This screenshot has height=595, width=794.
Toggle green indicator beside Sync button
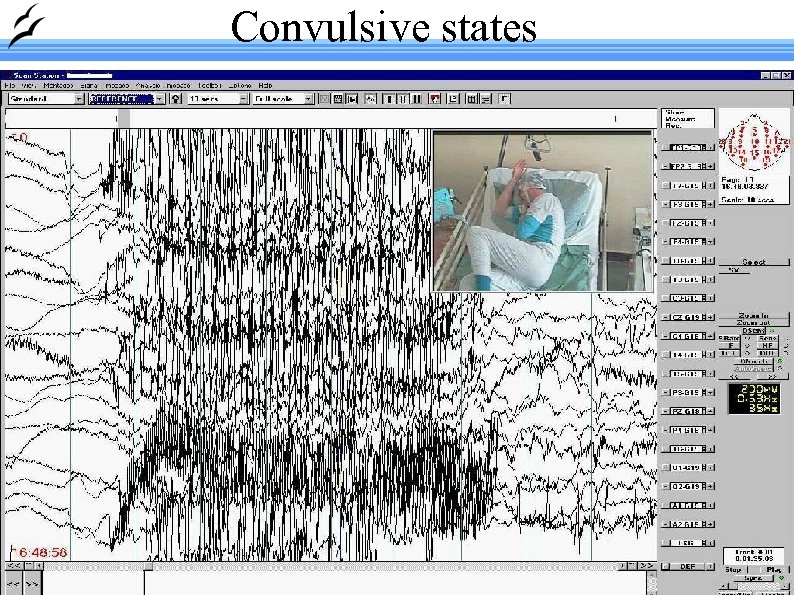click(x=782, y=578)
